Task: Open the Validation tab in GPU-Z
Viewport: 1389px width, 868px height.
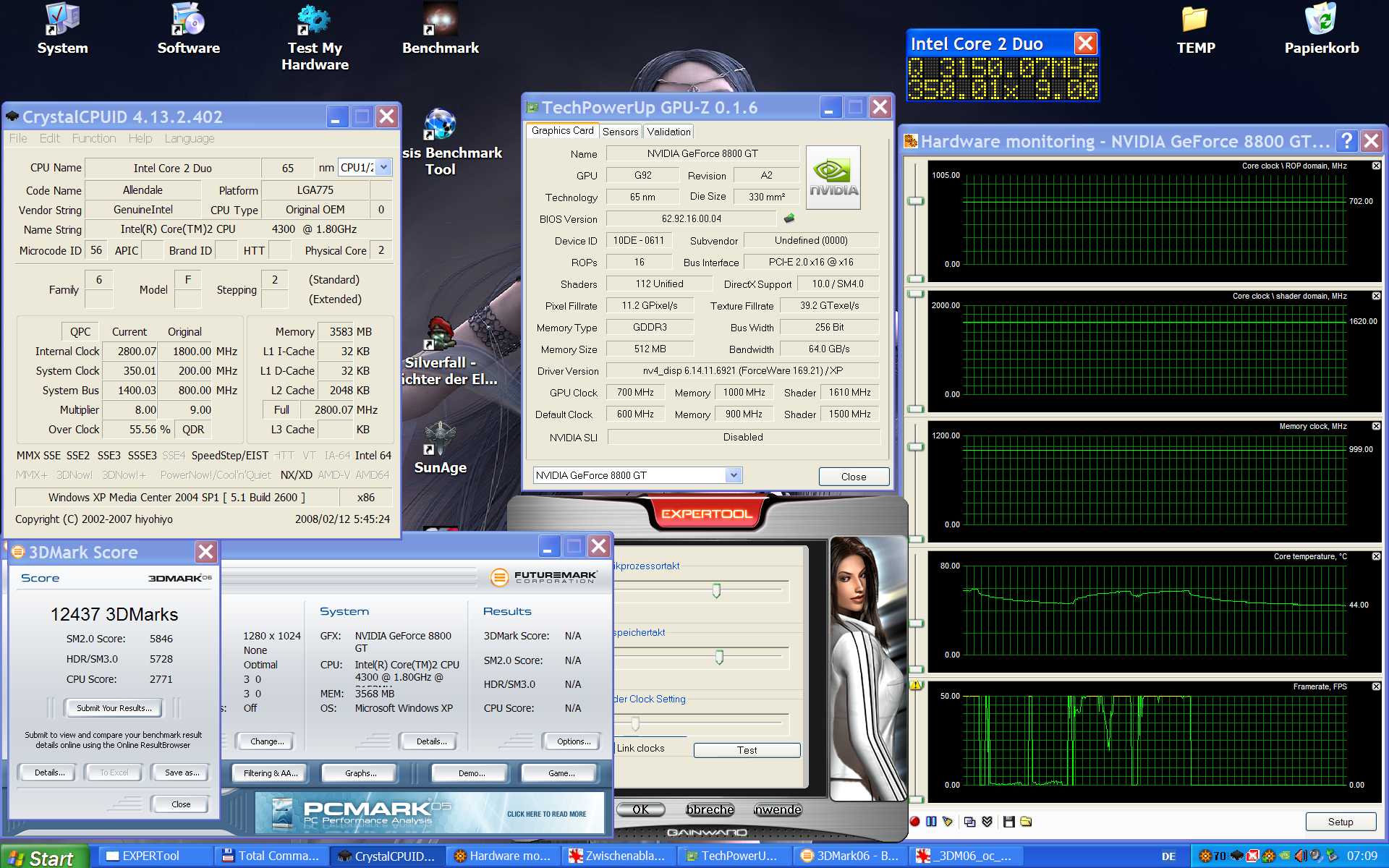Action: (668, 132)
